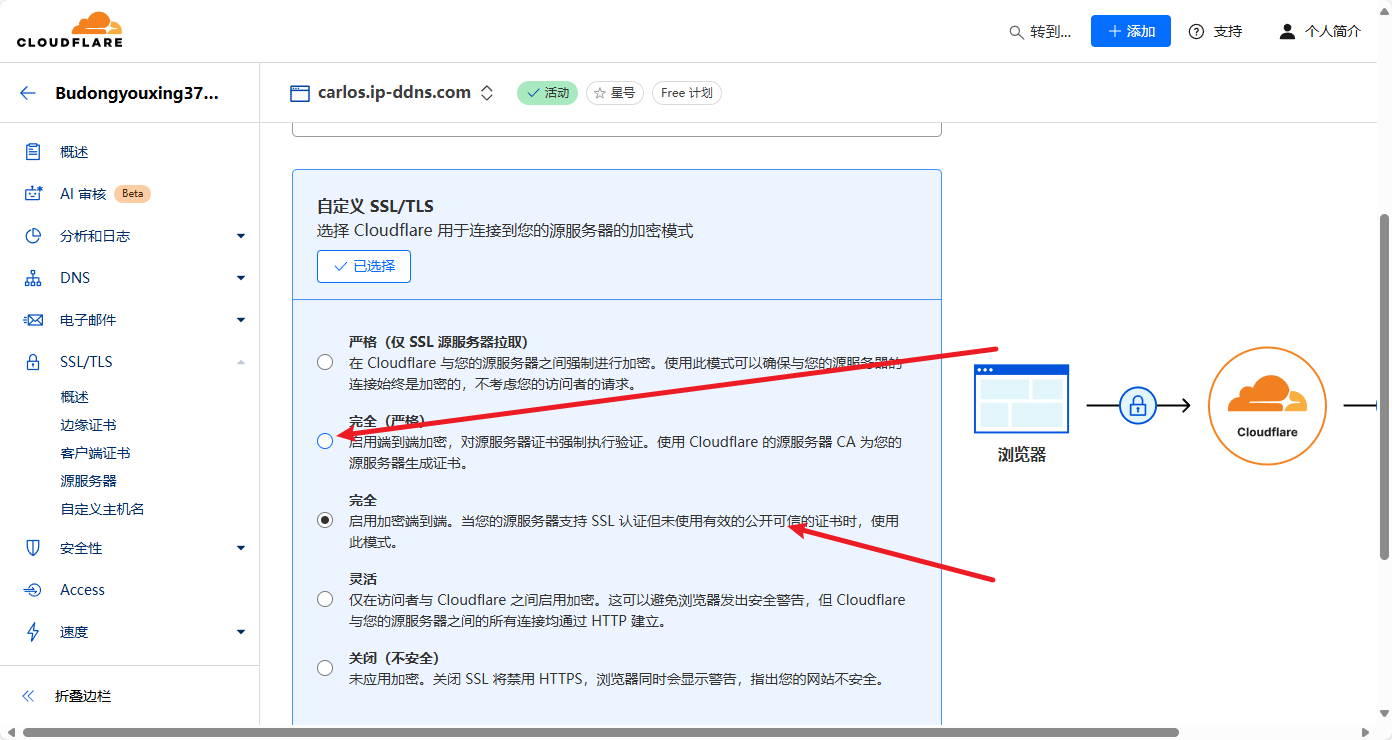The width and height of the screenshot is (1392, 740).
Task: Open the profile user icon
Action: coord(1287,32)
